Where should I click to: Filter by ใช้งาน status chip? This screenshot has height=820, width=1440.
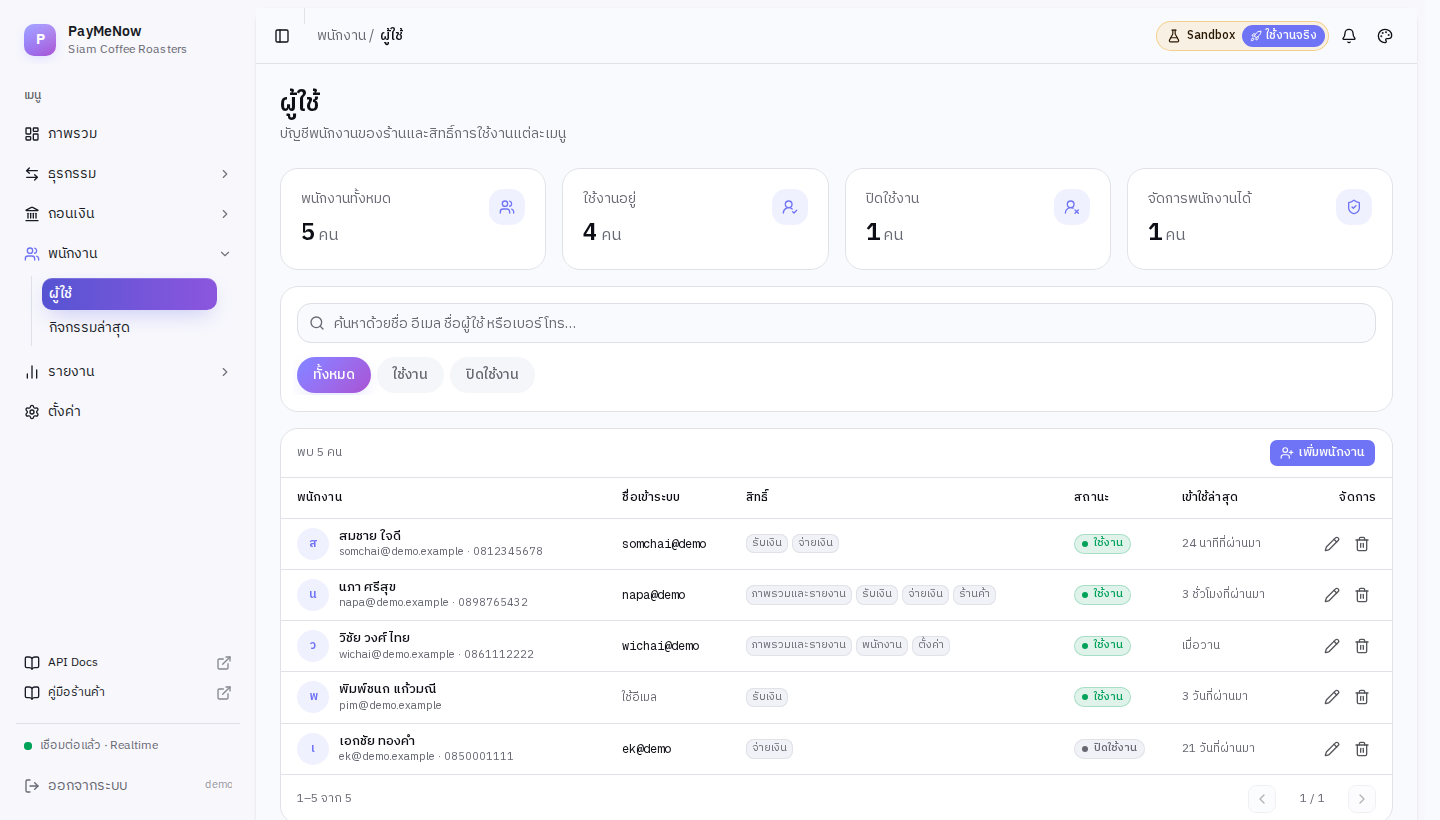410,375
